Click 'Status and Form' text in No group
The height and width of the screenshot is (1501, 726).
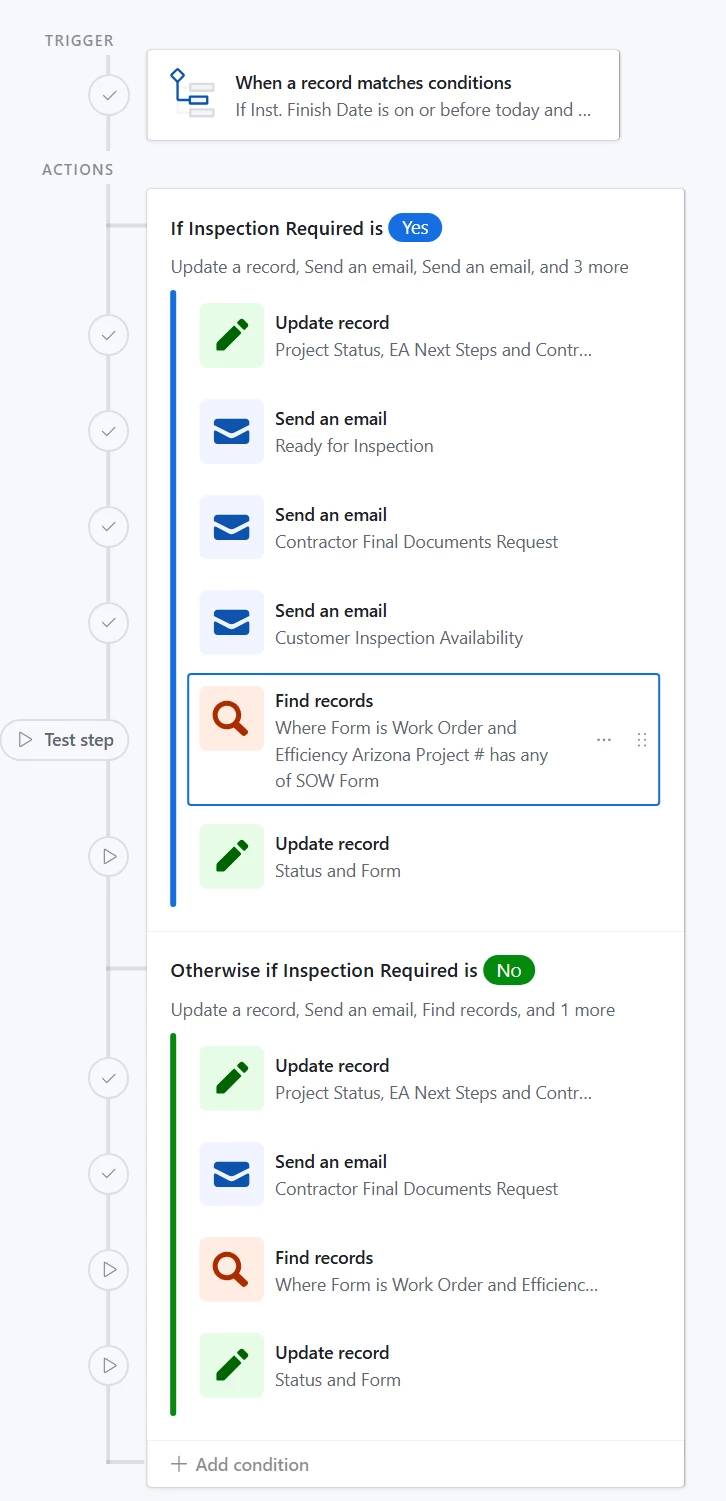pos(338,1380)
